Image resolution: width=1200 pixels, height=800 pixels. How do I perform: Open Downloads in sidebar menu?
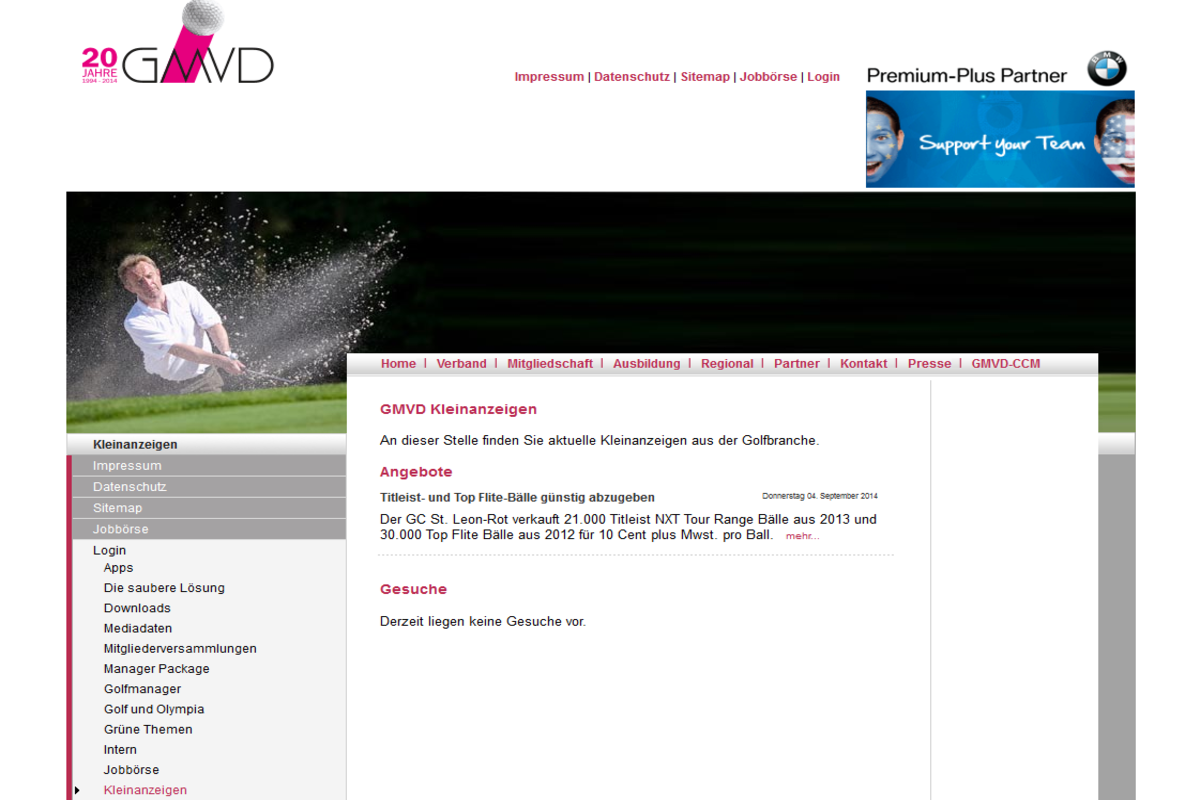click(x=137, y=608)
